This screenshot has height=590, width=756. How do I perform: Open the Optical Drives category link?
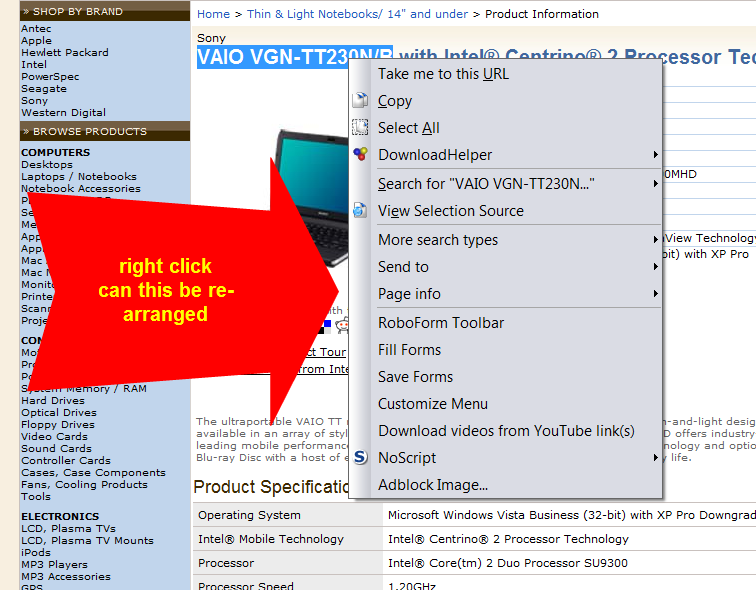pos(59,413)
